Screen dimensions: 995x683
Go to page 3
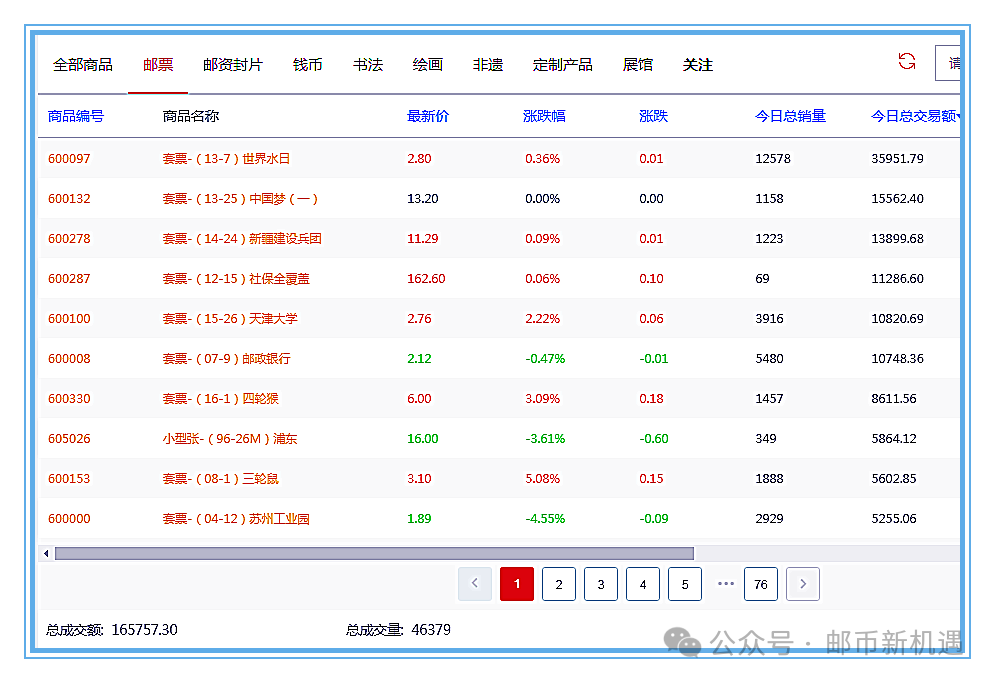600,584
